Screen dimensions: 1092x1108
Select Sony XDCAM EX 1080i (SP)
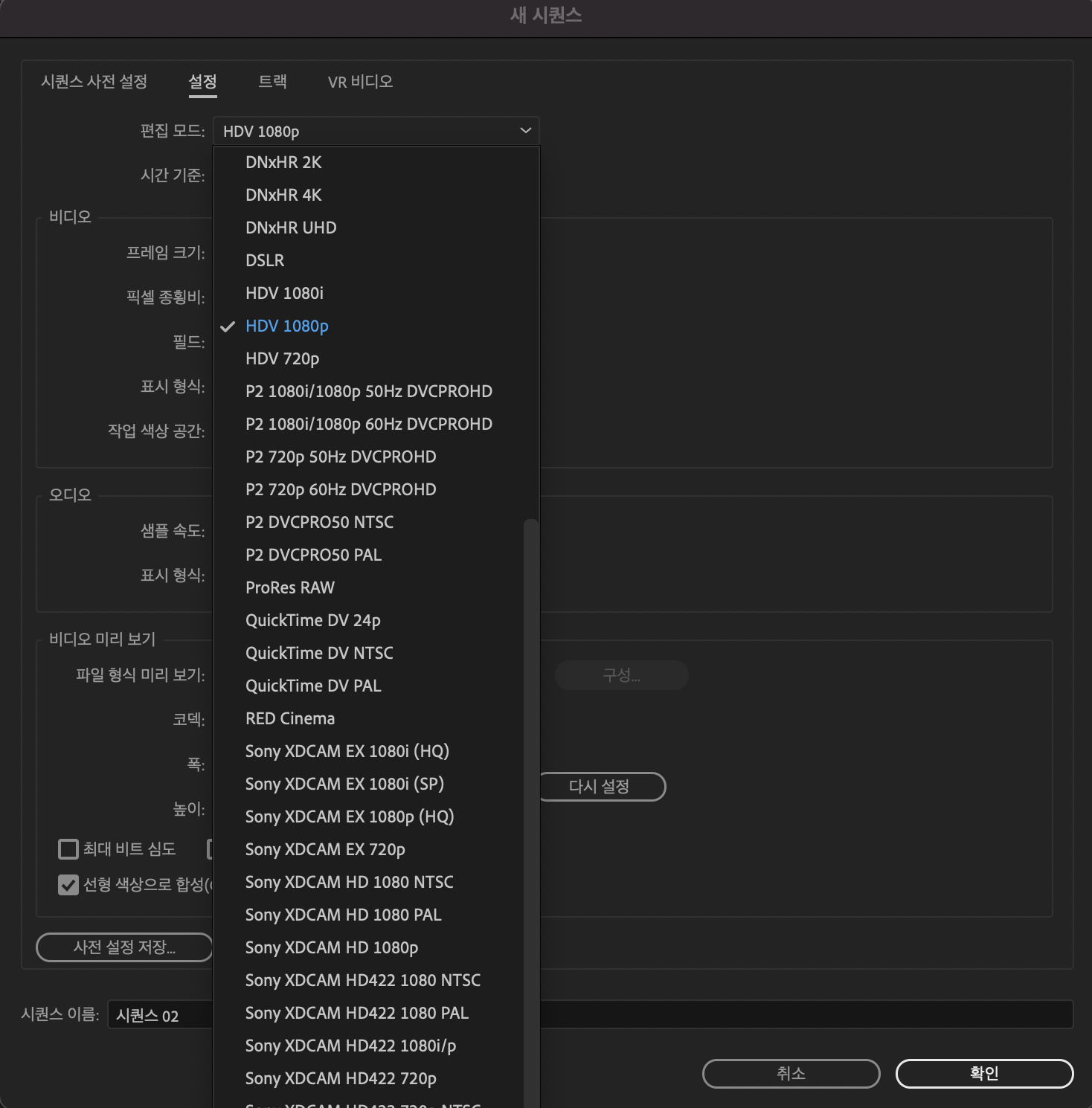click(x=369, y=784)
